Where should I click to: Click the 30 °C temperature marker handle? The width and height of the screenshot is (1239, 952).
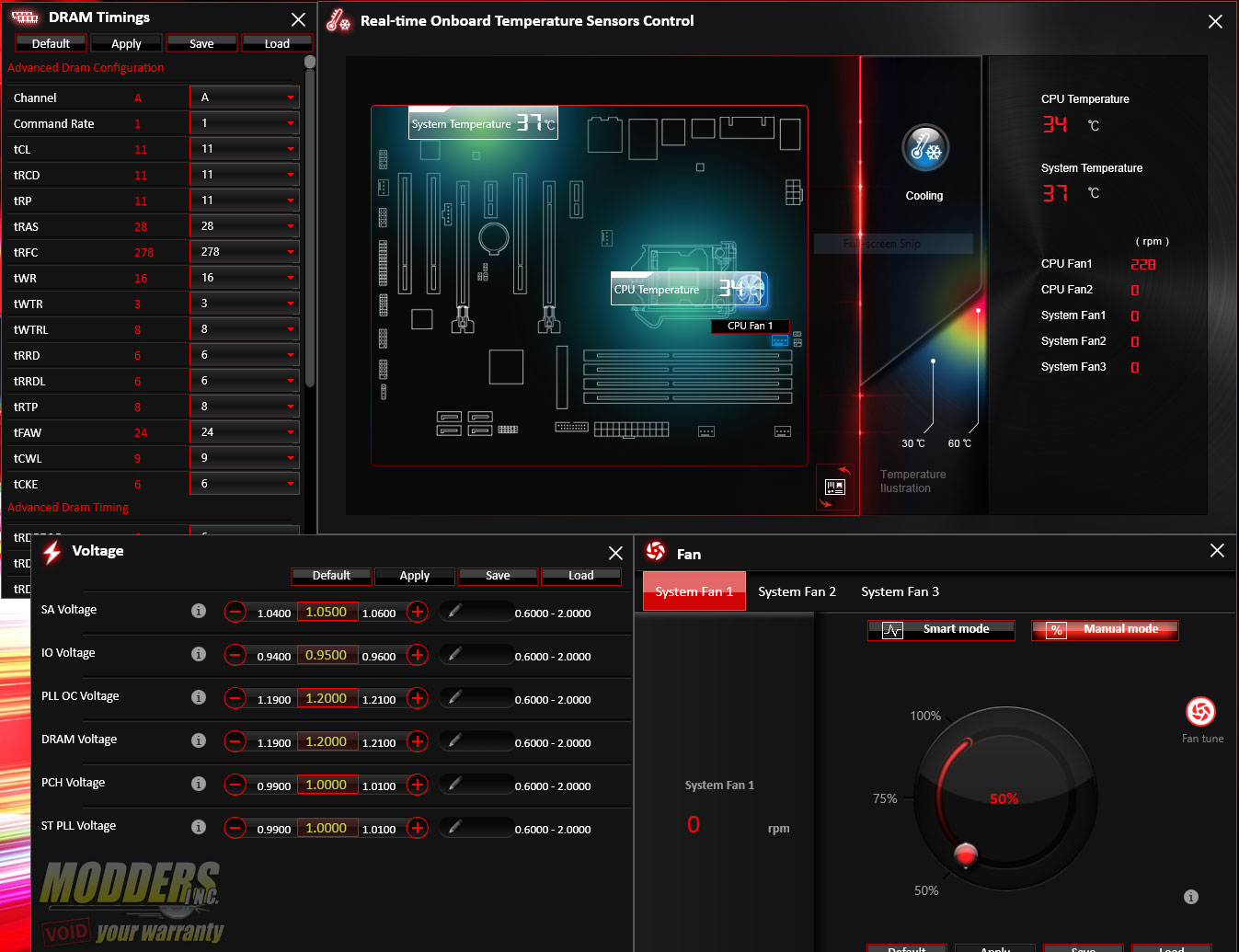pyautogui.click(x=933, y=361)
